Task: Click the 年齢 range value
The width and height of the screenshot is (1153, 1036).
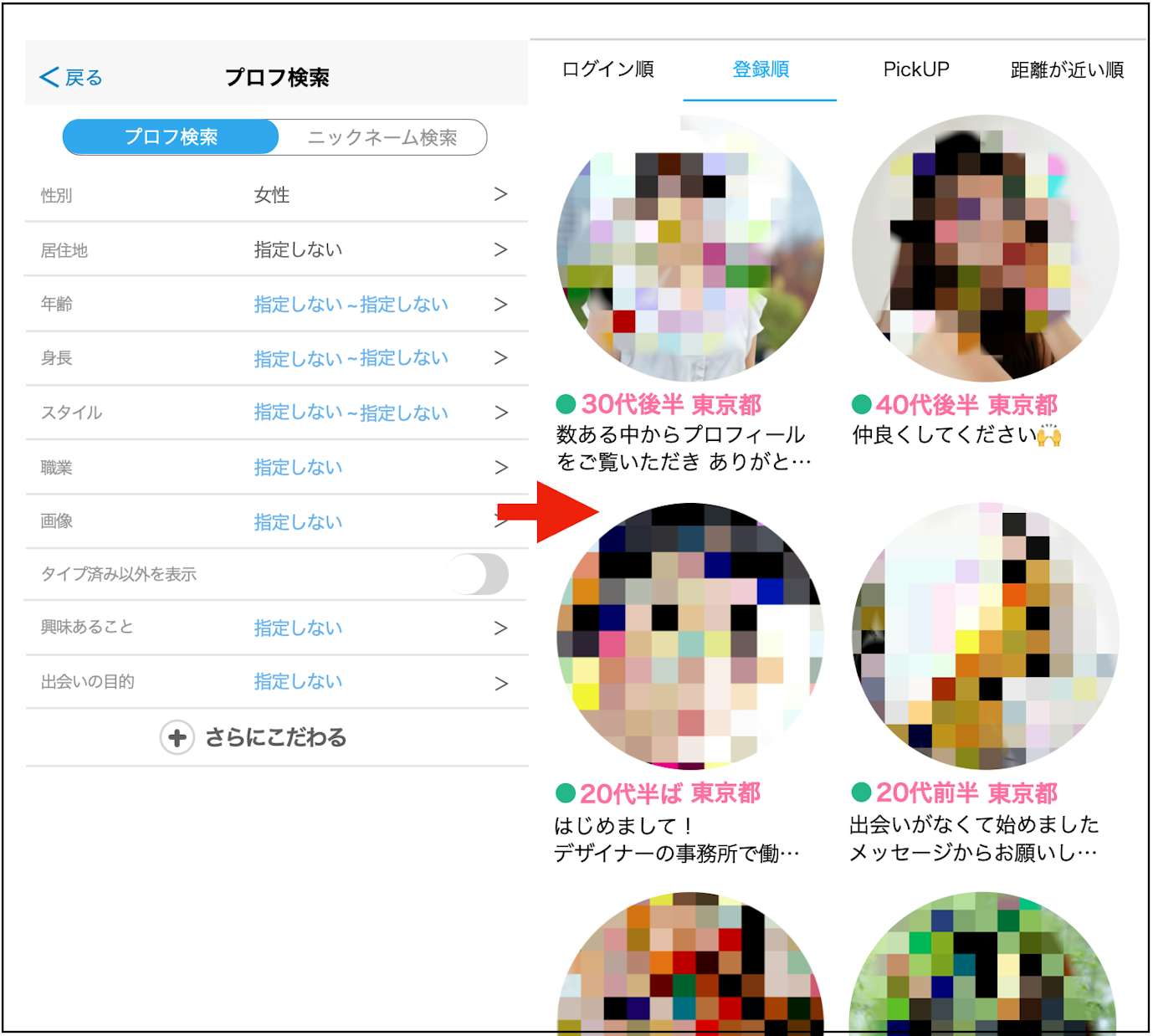Action: pos(351,304)
